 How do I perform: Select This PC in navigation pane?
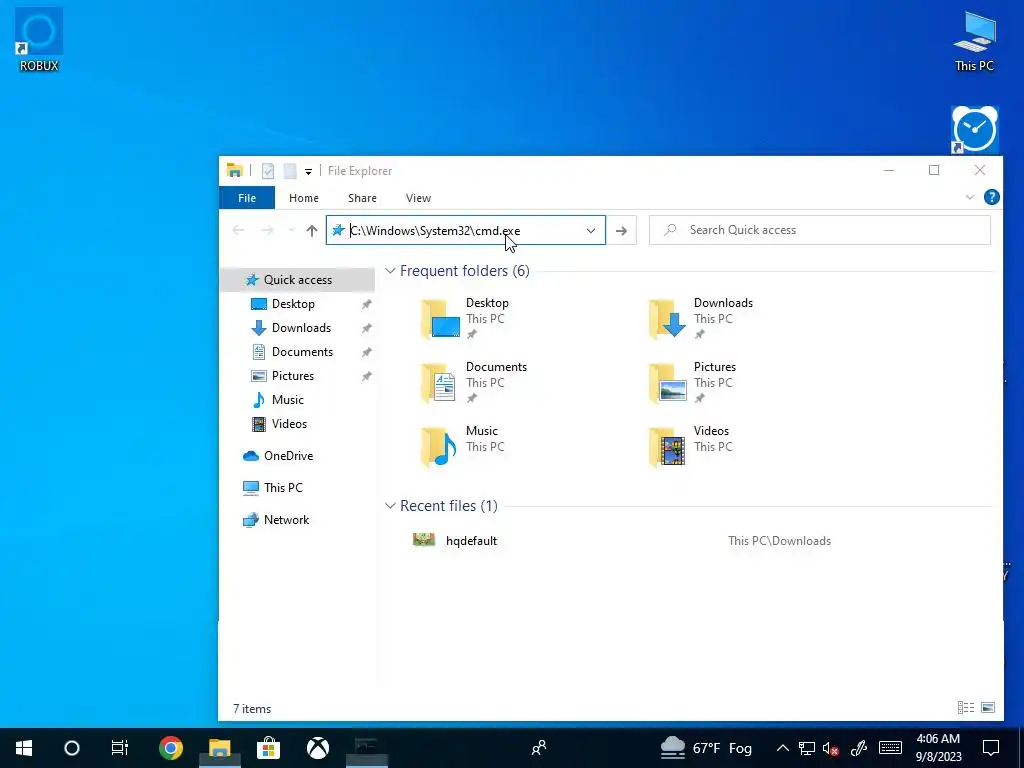click(x=283, y=487)
